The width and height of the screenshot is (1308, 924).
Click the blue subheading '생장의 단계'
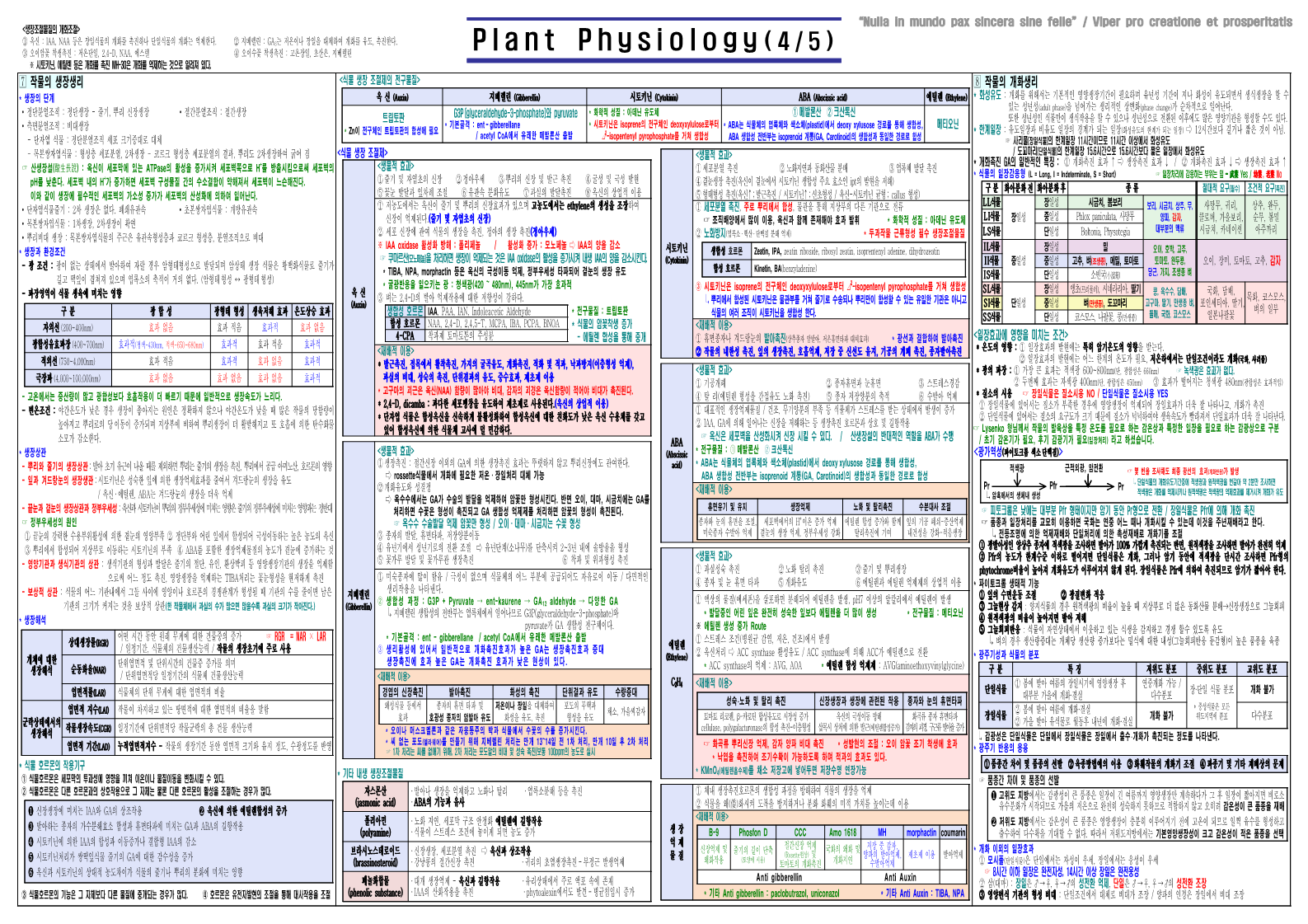tap(40, 98)
